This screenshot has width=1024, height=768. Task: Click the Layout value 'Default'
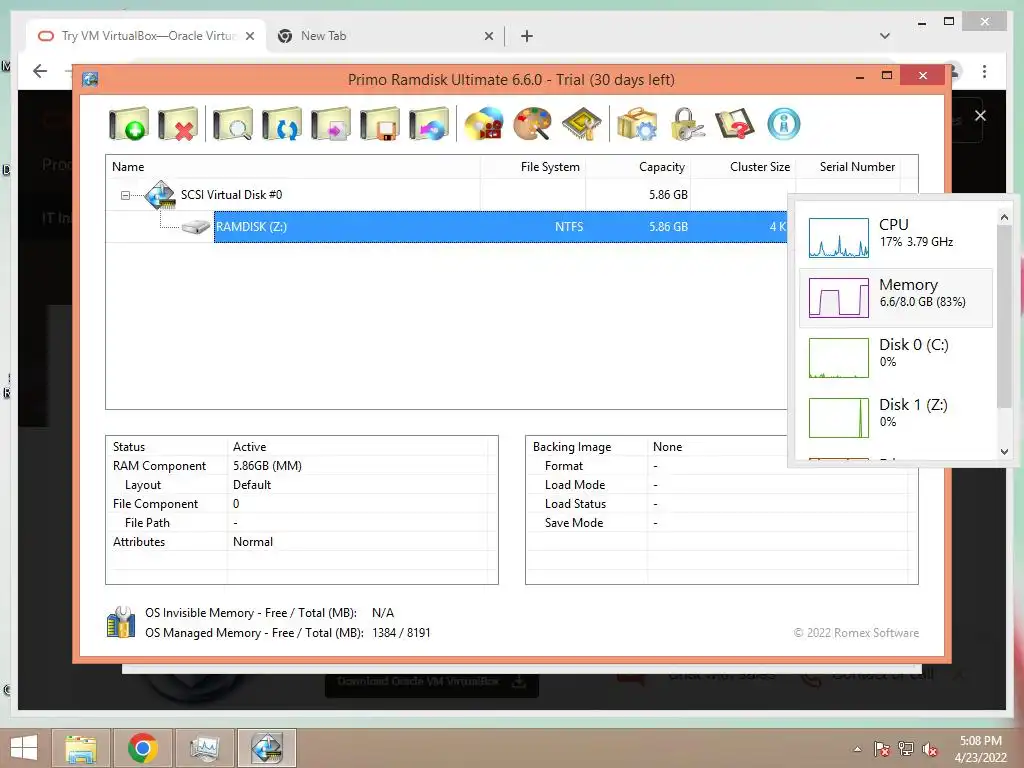click(251, 485)
